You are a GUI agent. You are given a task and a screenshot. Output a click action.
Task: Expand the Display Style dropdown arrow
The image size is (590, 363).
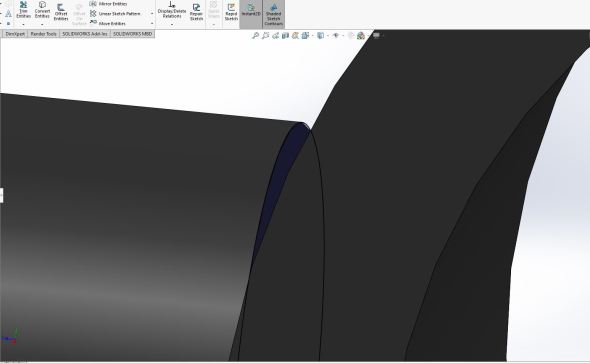click(328, 36)
